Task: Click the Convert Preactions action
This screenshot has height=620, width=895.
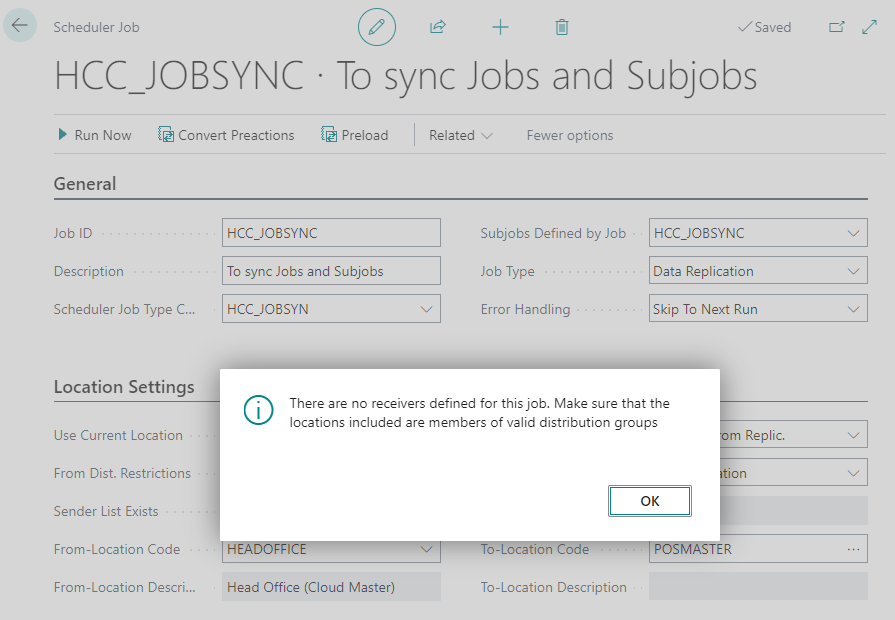Action: click(226, 135)
